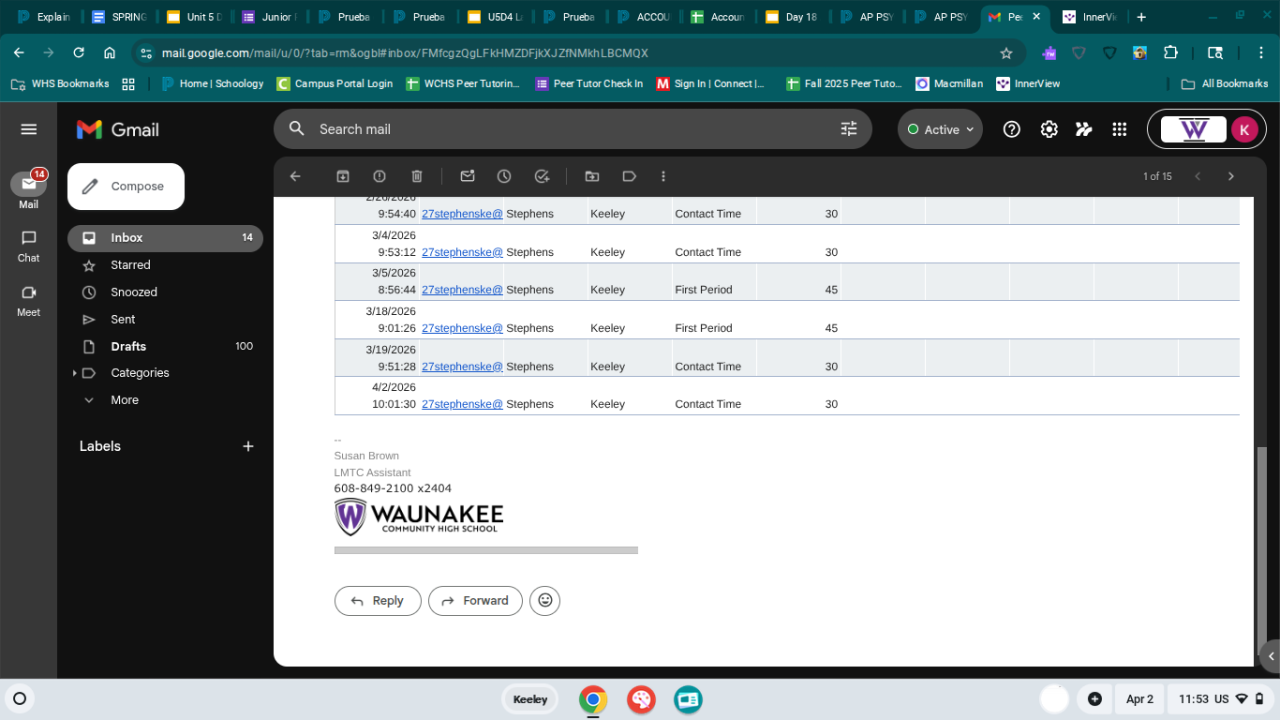Open the Google account avatar K
Viewport: 1280px width, 720px height.
click(1244, 129)
